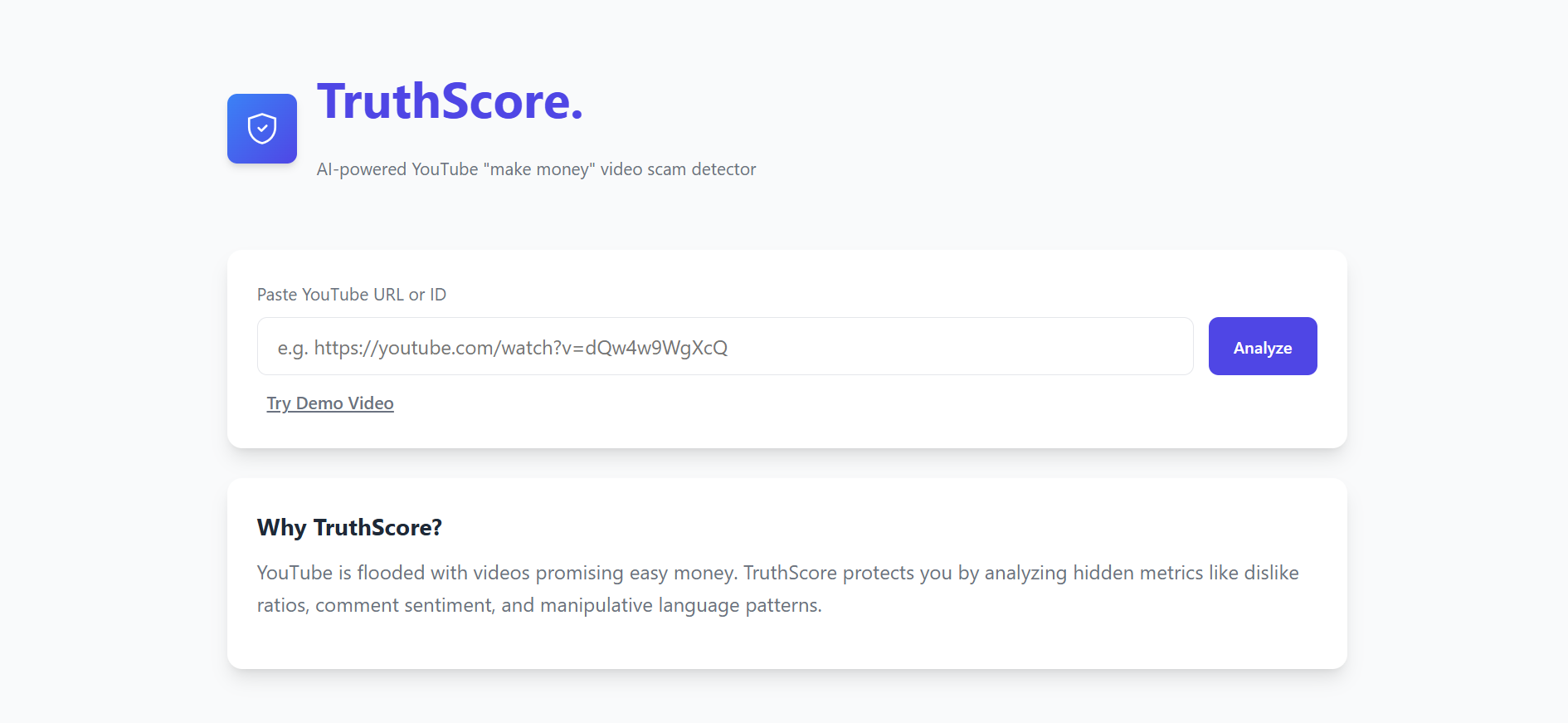Click the Why TruthScore heading
The height and width of the screenshot is (723, 1568).
tap(349, 527)
